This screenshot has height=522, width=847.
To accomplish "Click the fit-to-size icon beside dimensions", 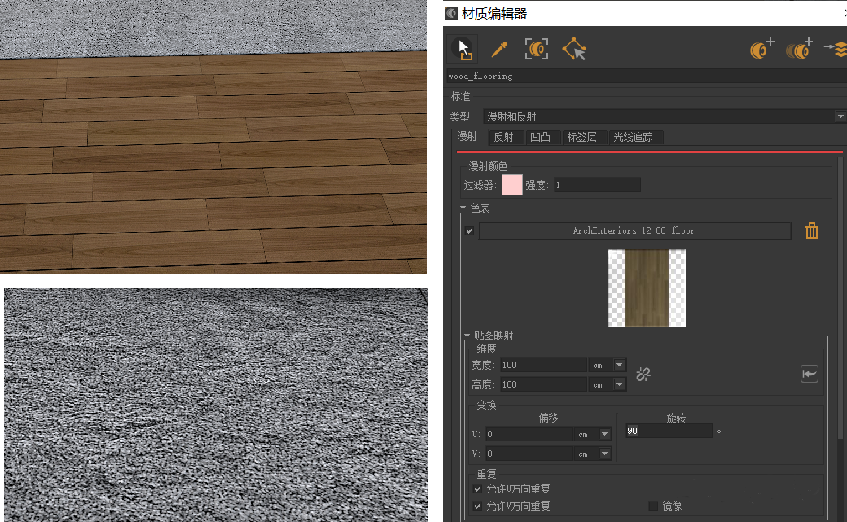I will pyautogui.click(x=809, y=374).
